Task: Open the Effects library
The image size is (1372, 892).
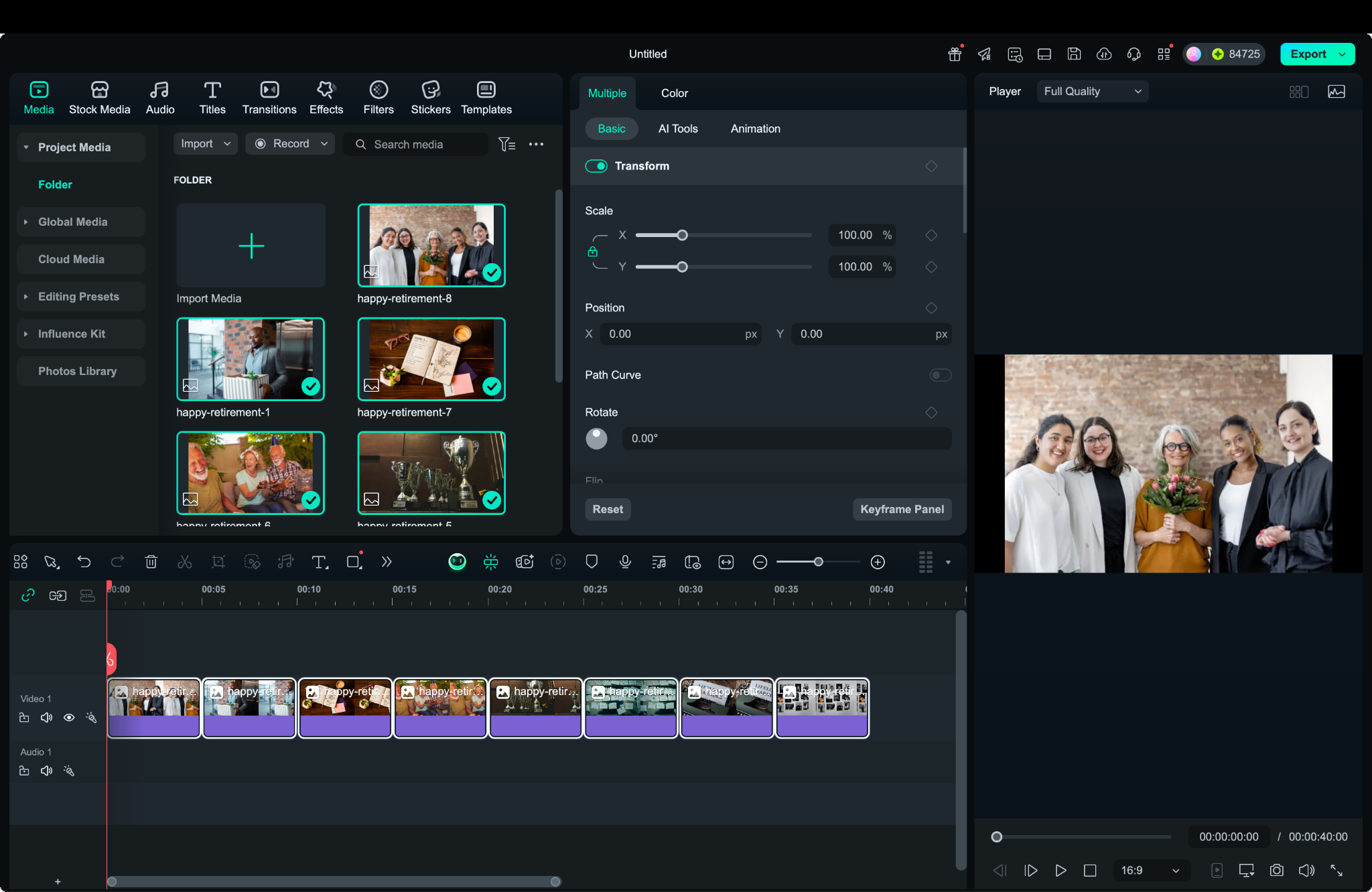Action: pos(326,97)
